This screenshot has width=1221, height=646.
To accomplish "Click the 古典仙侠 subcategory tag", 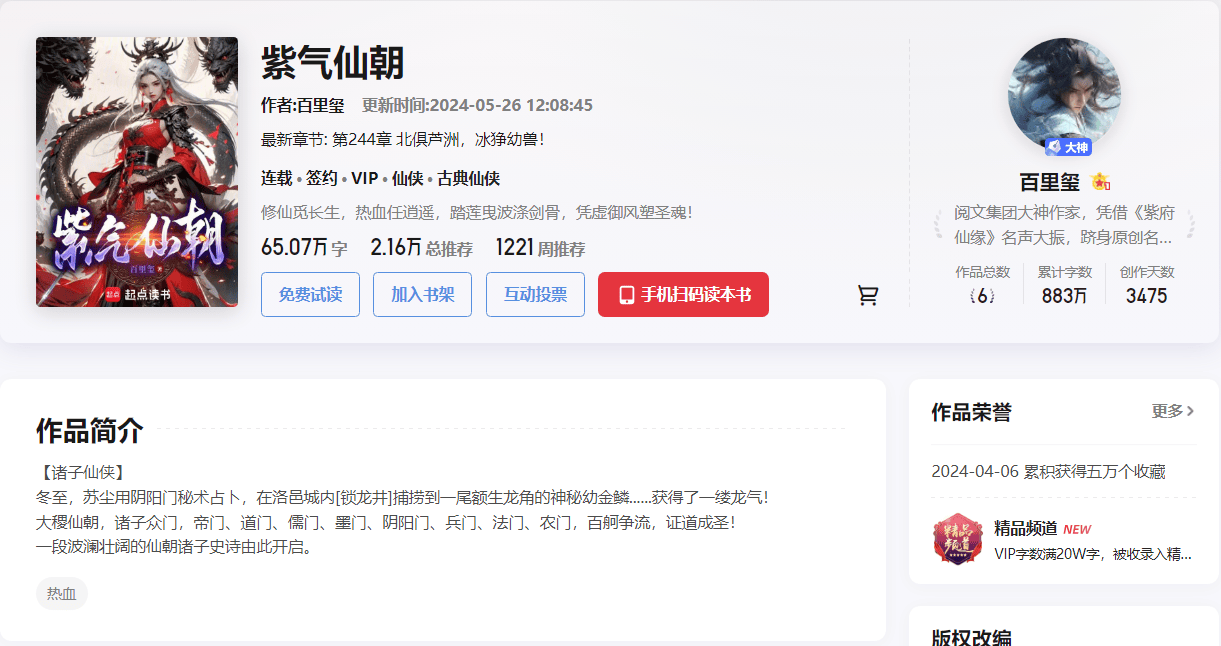I will click(468, 178).
